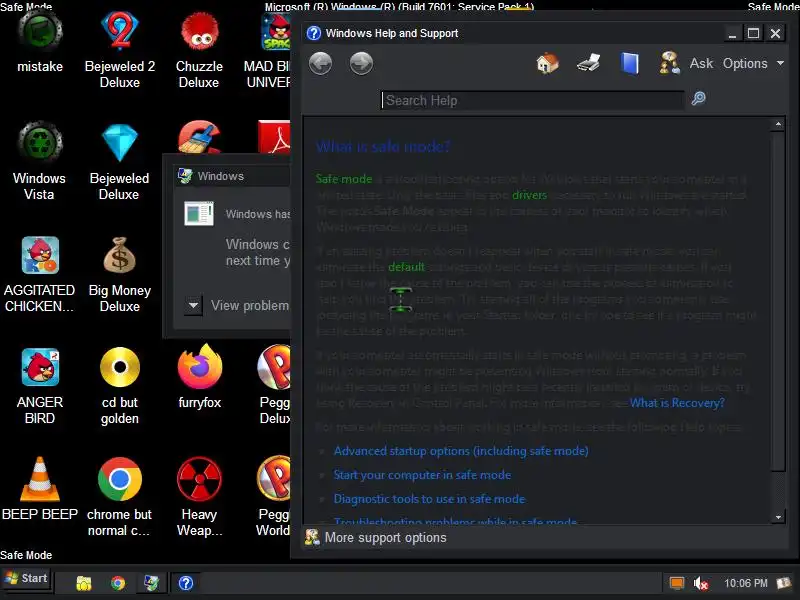Select Heavy Weapon desktop icon
This screenshot has width=800, height=600.
coord(199,497)
